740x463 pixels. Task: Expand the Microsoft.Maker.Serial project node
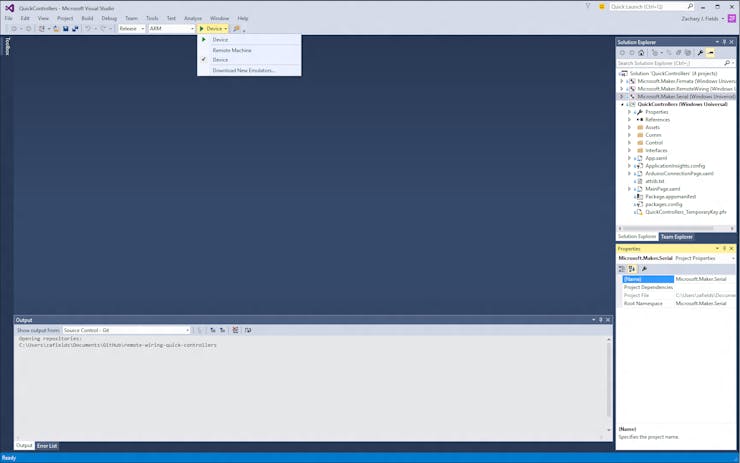click(x=622, y=96)
